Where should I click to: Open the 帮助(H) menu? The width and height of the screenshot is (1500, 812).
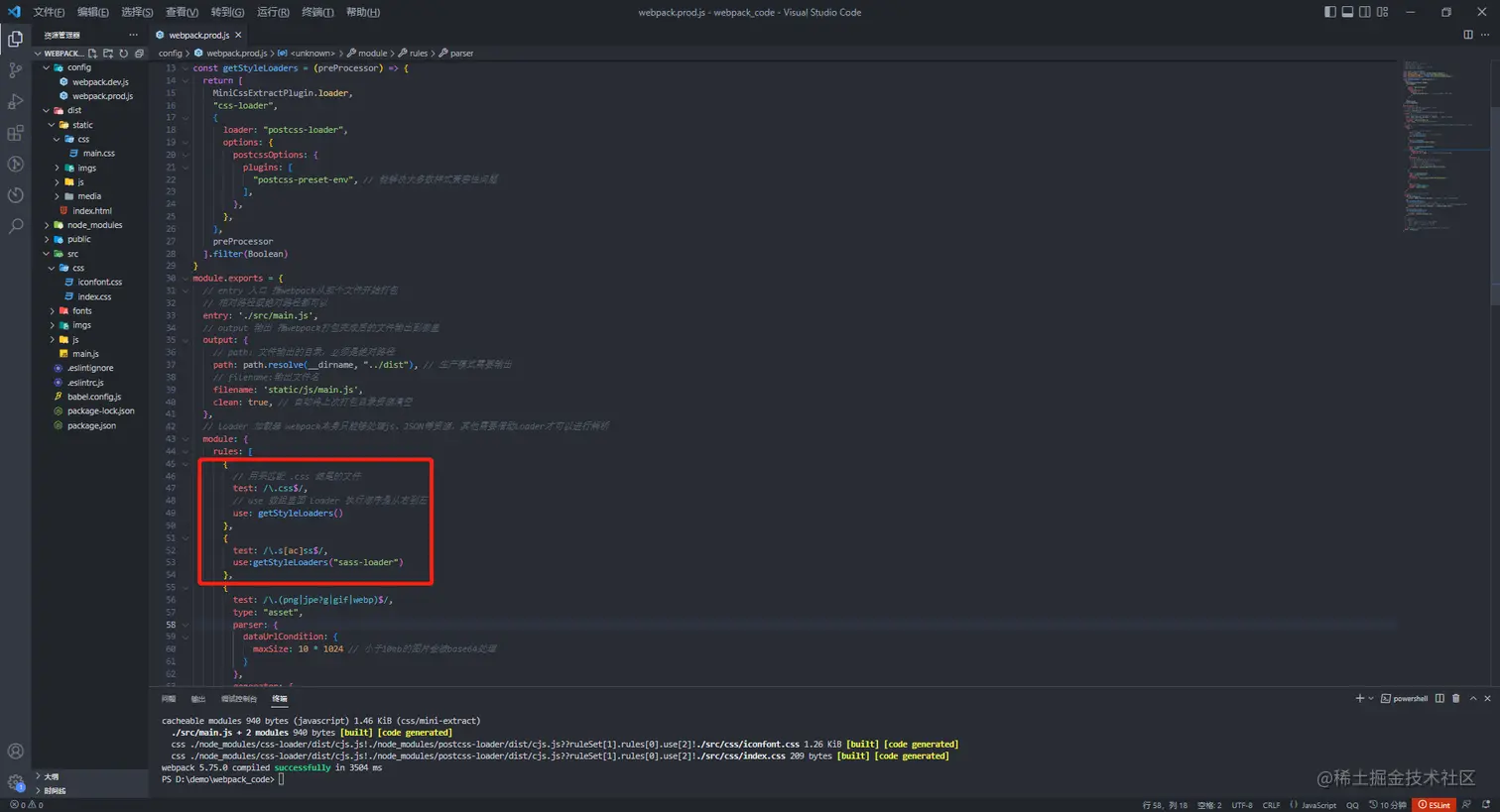click(363, 12)
